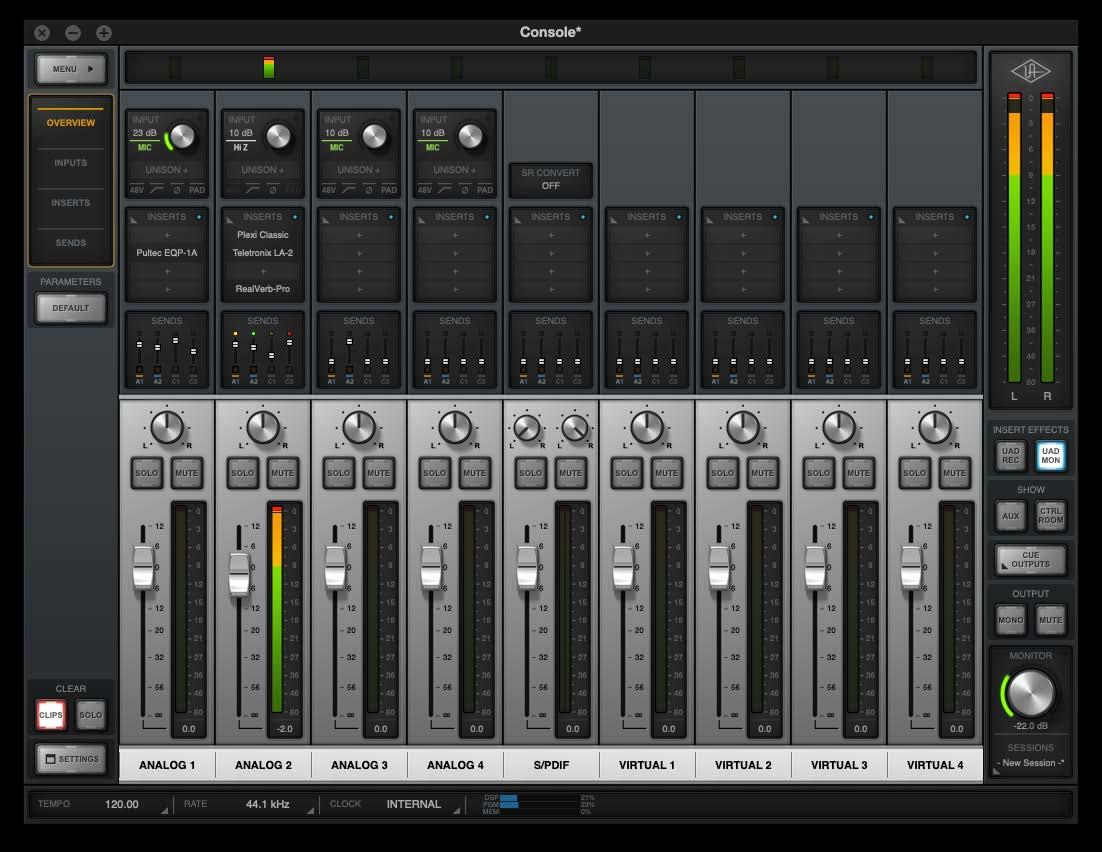Enable UAD REC insert effects mode

coord(1011,456)
